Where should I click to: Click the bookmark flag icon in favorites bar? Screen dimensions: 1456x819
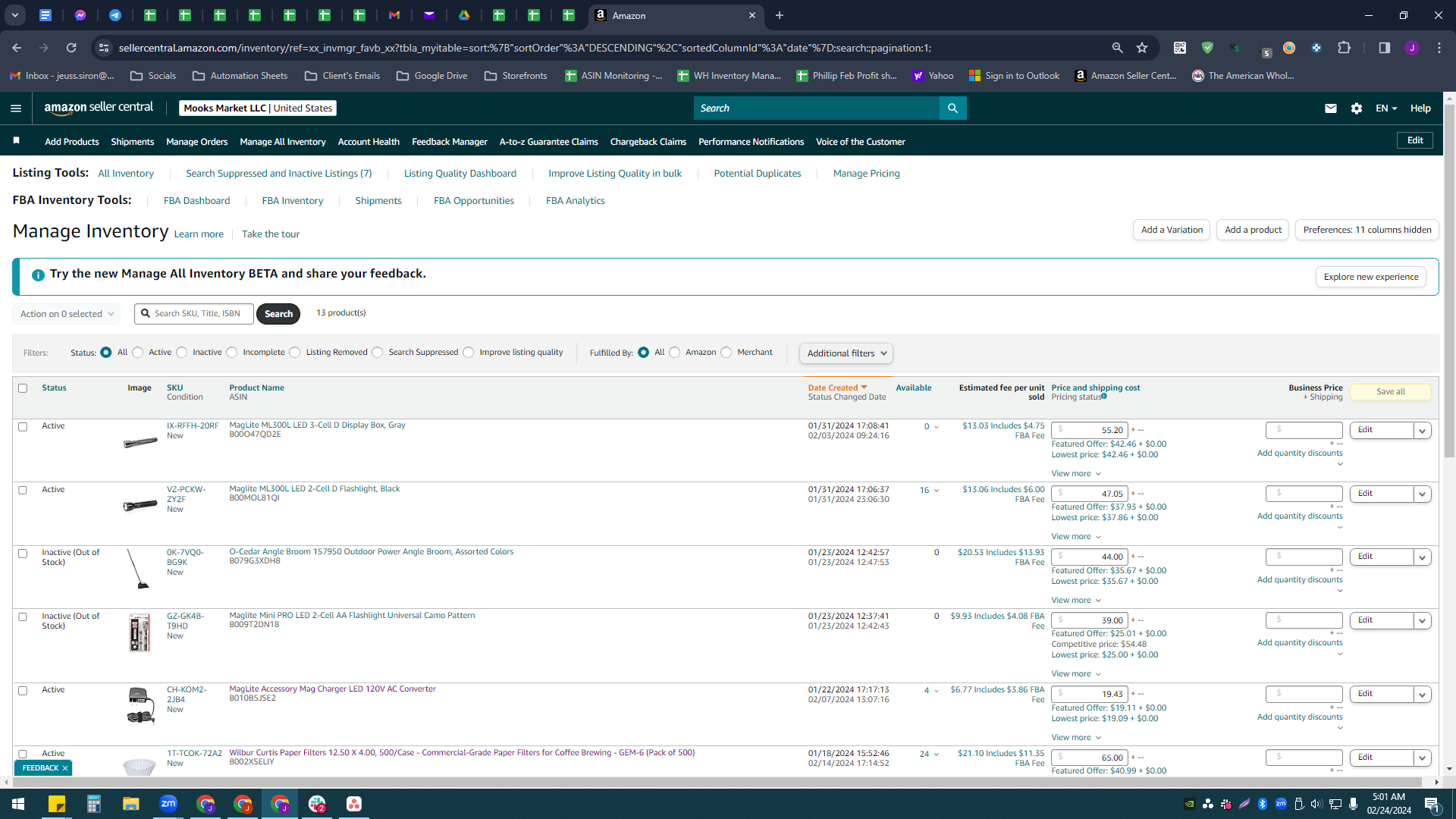(17, 140)
